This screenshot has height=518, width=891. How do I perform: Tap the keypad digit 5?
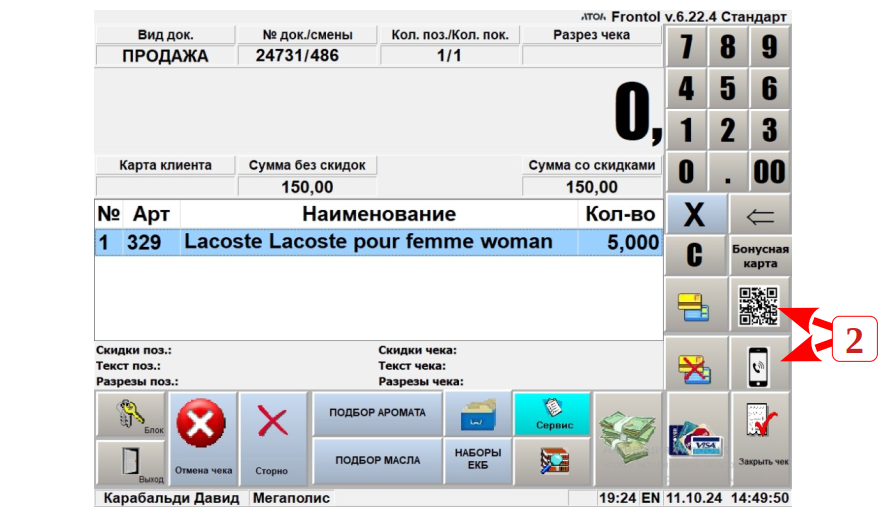pos(728,88)
